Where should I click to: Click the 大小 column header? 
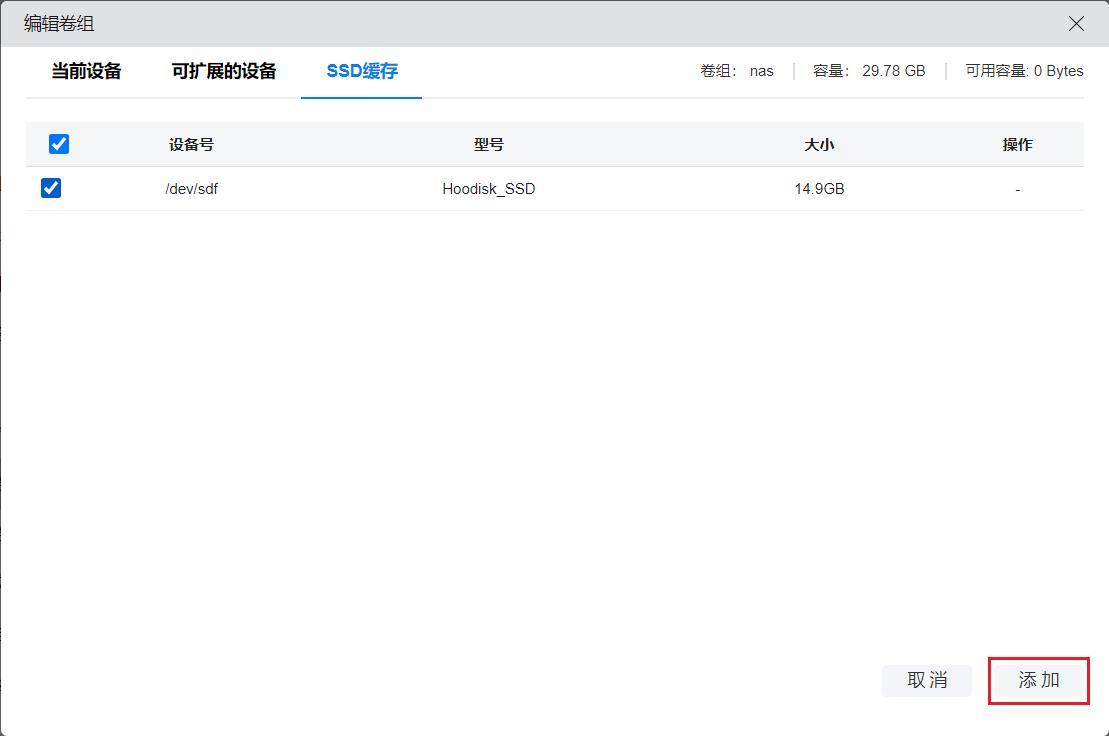(819, 144)
